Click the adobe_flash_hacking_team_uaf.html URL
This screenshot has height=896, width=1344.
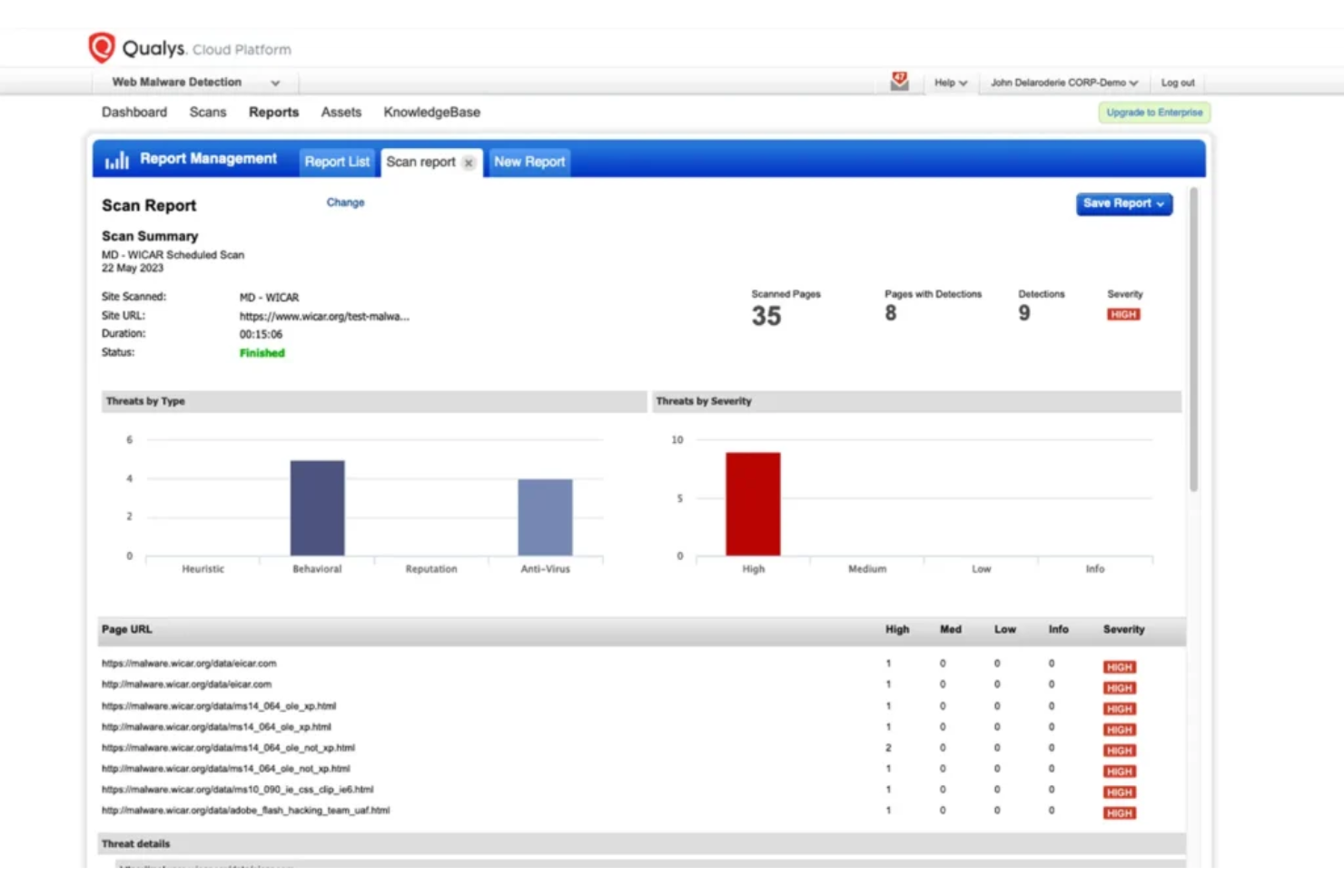[245, 811]
